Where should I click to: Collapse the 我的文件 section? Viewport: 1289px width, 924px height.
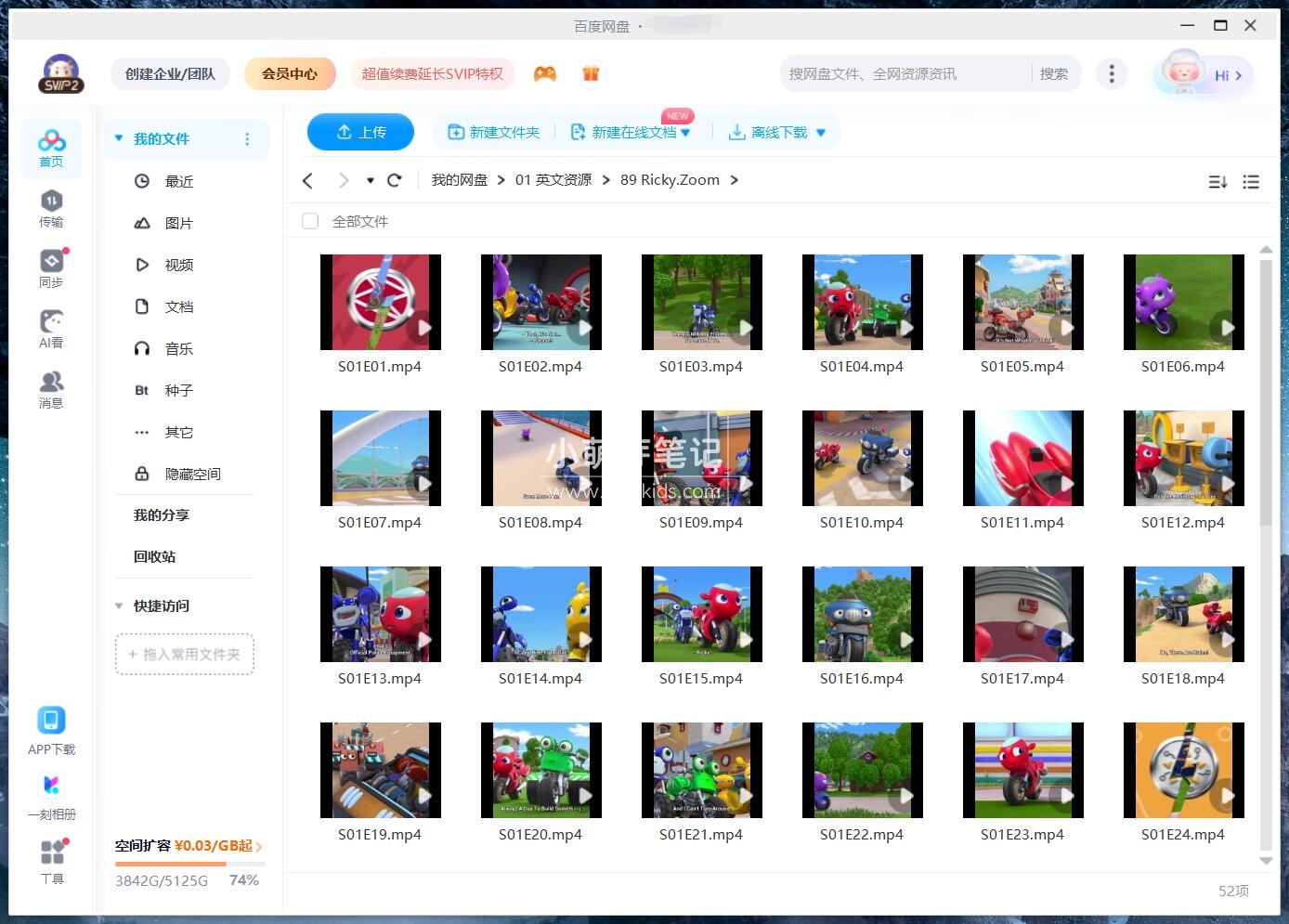pos(118,137)
